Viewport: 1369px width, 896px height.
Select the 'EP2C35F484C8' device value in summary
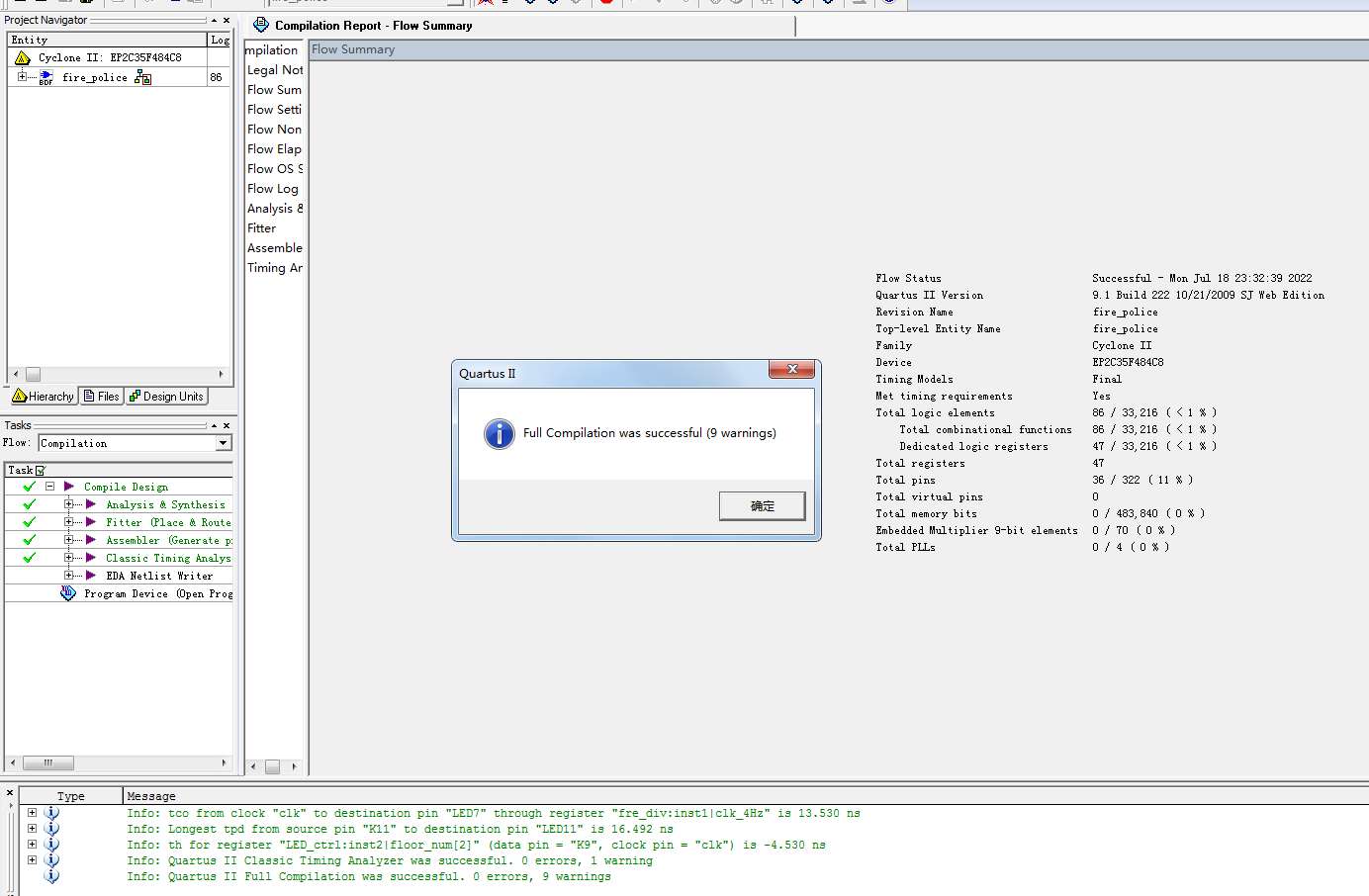[x=1128, y=363]
